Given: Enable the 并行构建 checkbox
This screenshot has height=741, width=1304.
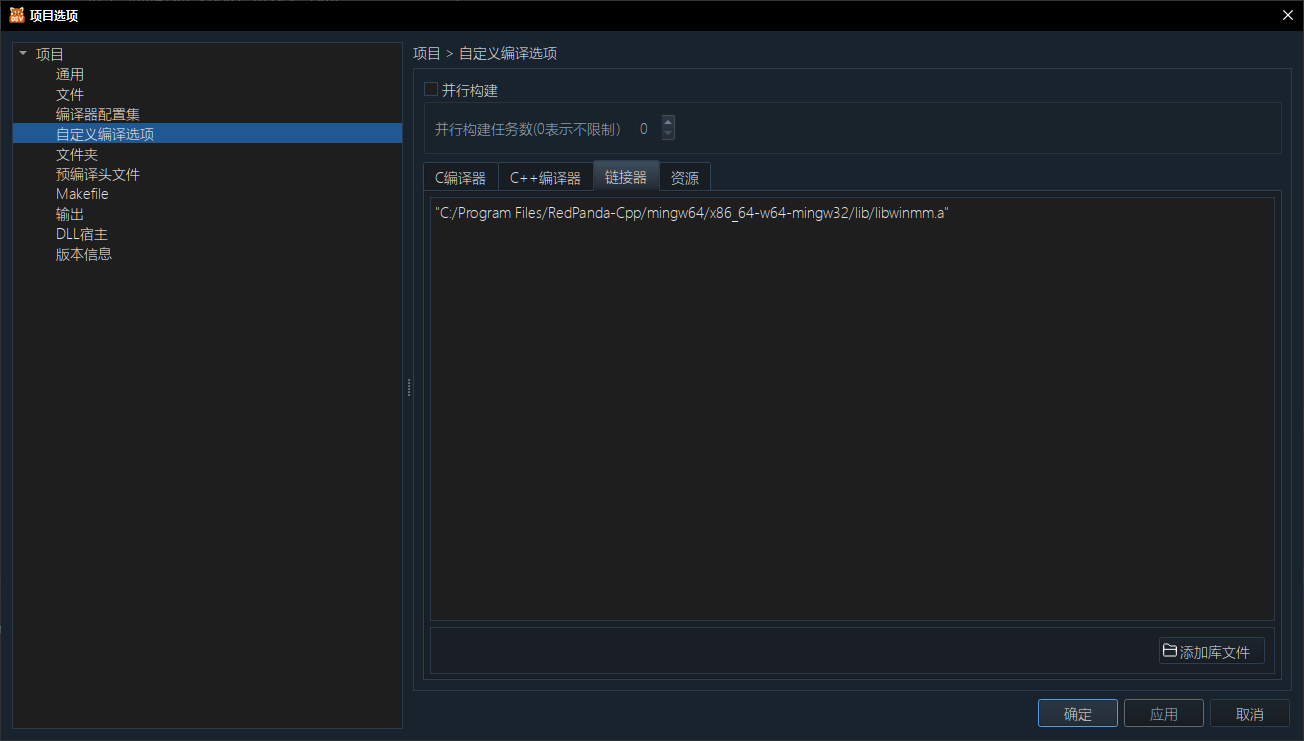Looking at the screenshot, I should point(431,89).
